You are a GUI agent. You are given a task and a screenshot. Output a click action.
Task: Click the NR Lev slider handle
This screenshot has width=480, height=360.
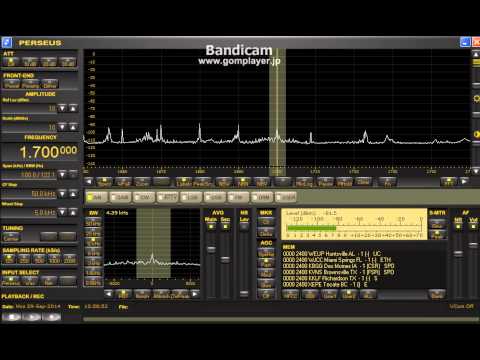coord(244,293)
